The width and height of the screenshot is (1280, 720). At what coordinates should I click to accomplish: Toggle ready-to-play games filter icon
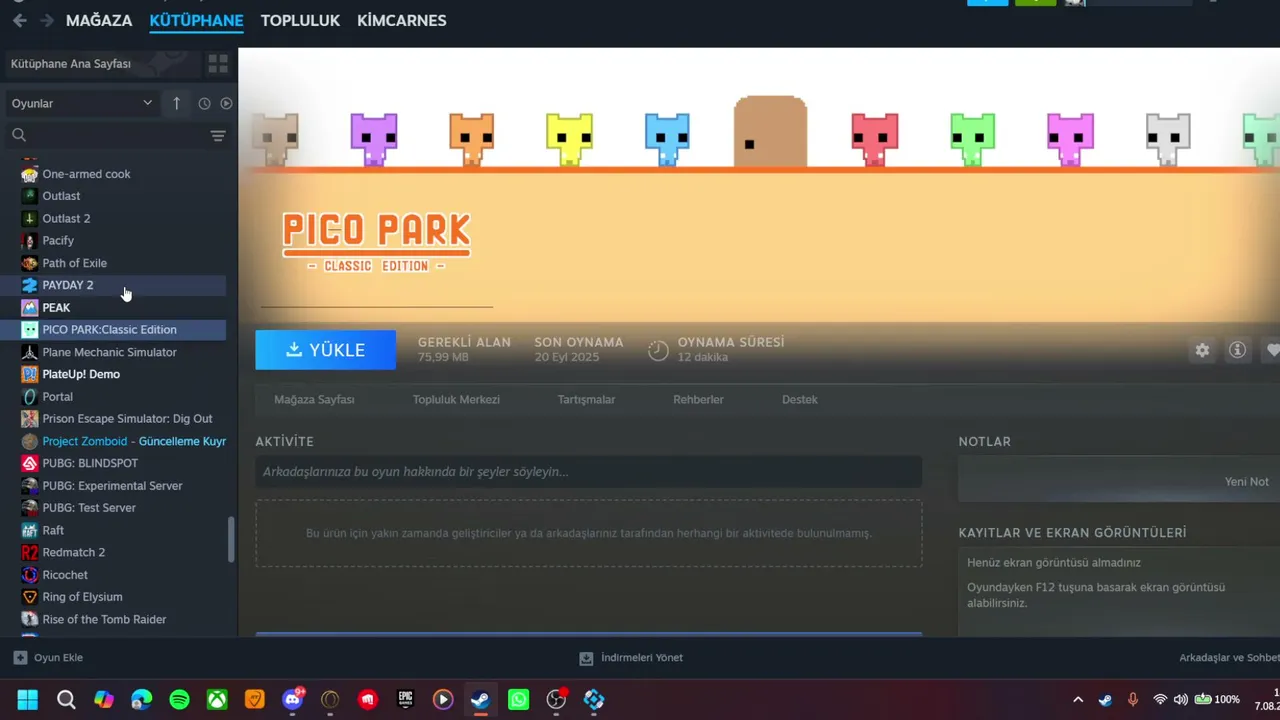(226, 103)
